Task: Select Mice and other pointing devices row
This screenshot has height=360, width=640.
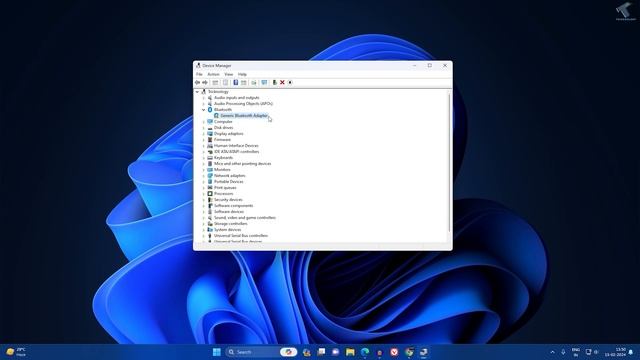Action: (242, 164)
